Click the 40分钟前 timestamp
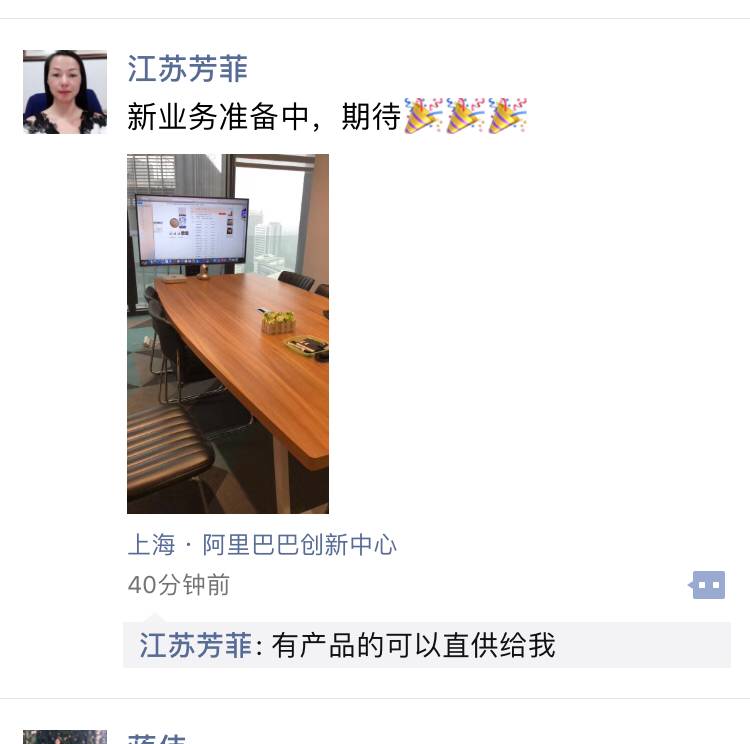Screen dimensions: 750x744 [179, 585]
